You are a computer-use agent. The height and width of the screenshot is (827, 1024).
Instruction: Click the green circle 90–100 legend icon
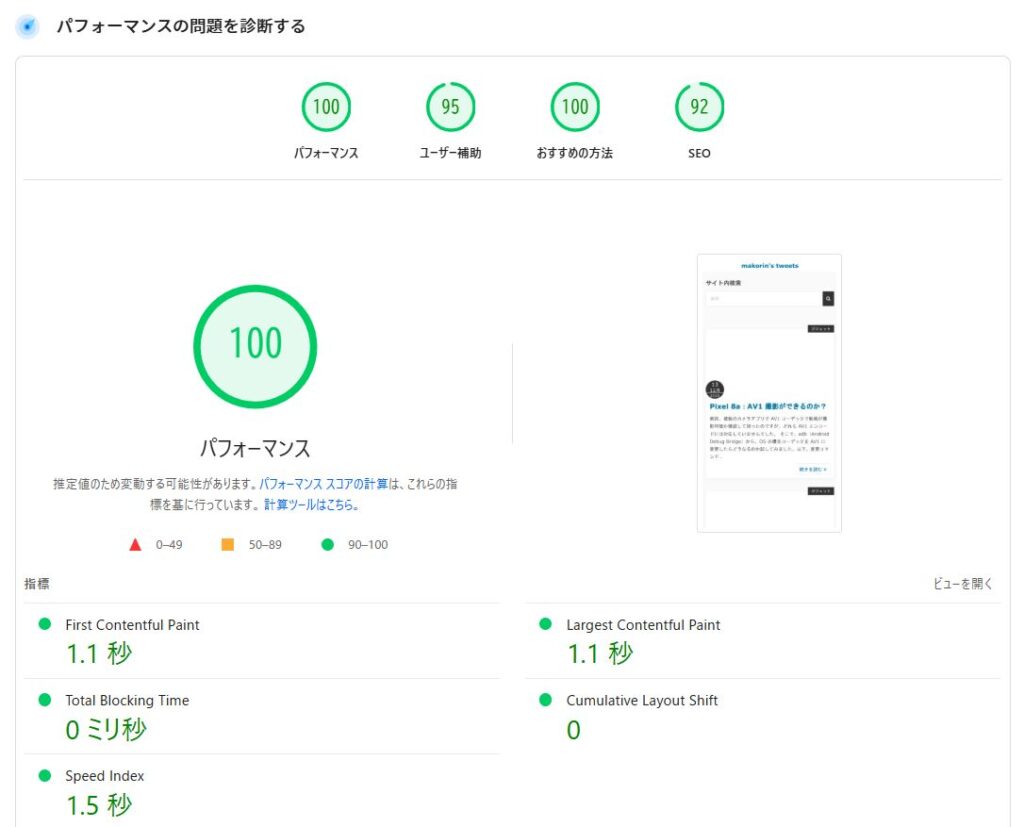pyautogui.click(x=327, y=545)
